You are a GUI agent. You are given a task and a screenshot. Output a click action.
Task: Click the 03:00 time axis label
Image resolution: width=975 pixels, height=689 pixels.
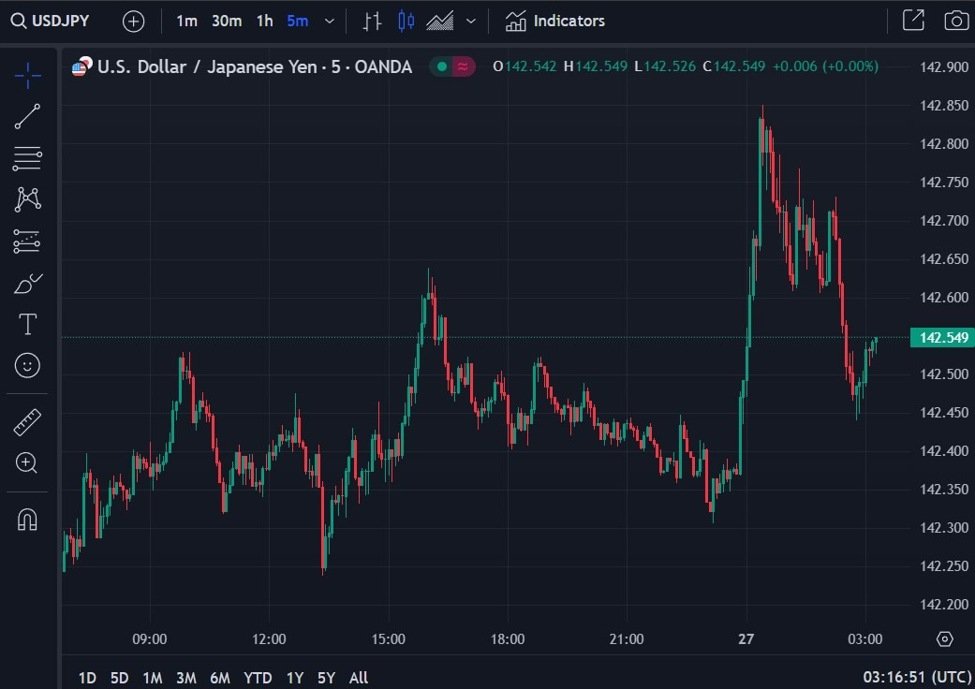click(x=865, y=639)
